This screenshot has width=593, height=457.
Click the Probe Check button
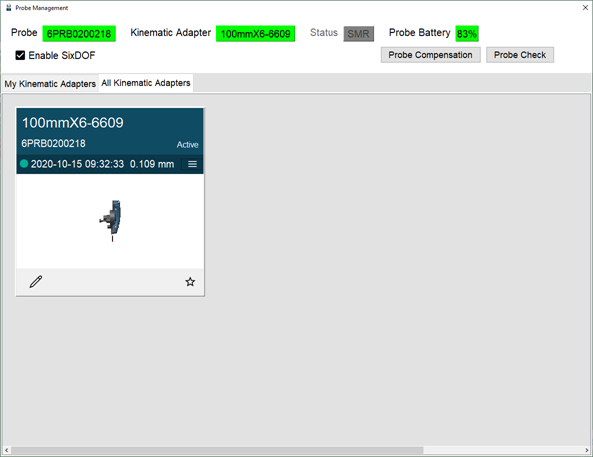tap(520, 55)
